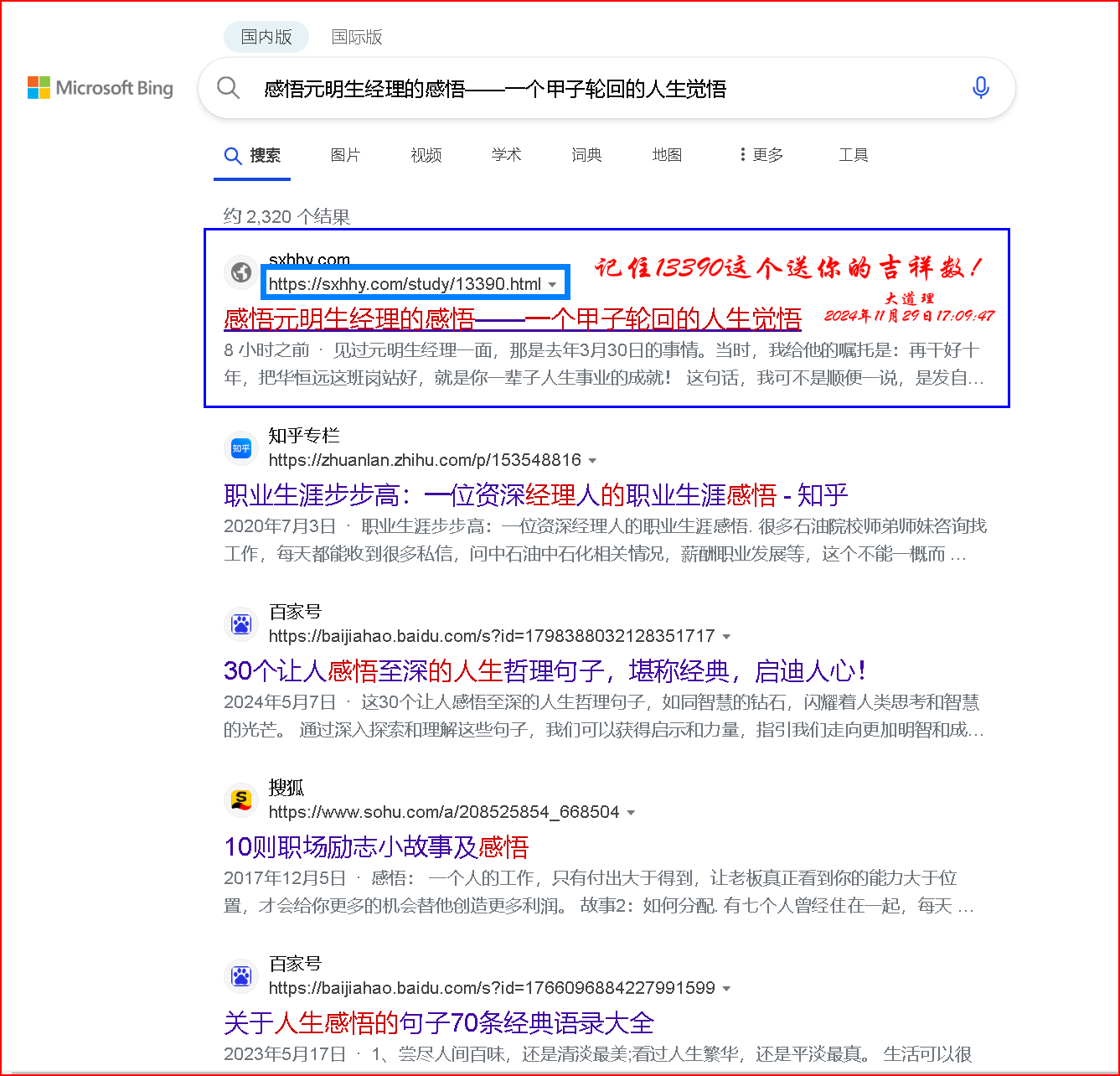Expand dropdown arrow after sohu.com URL
Image resolution: width=1120 pixels, height=1076 pixels.
[x=632, y=813]
